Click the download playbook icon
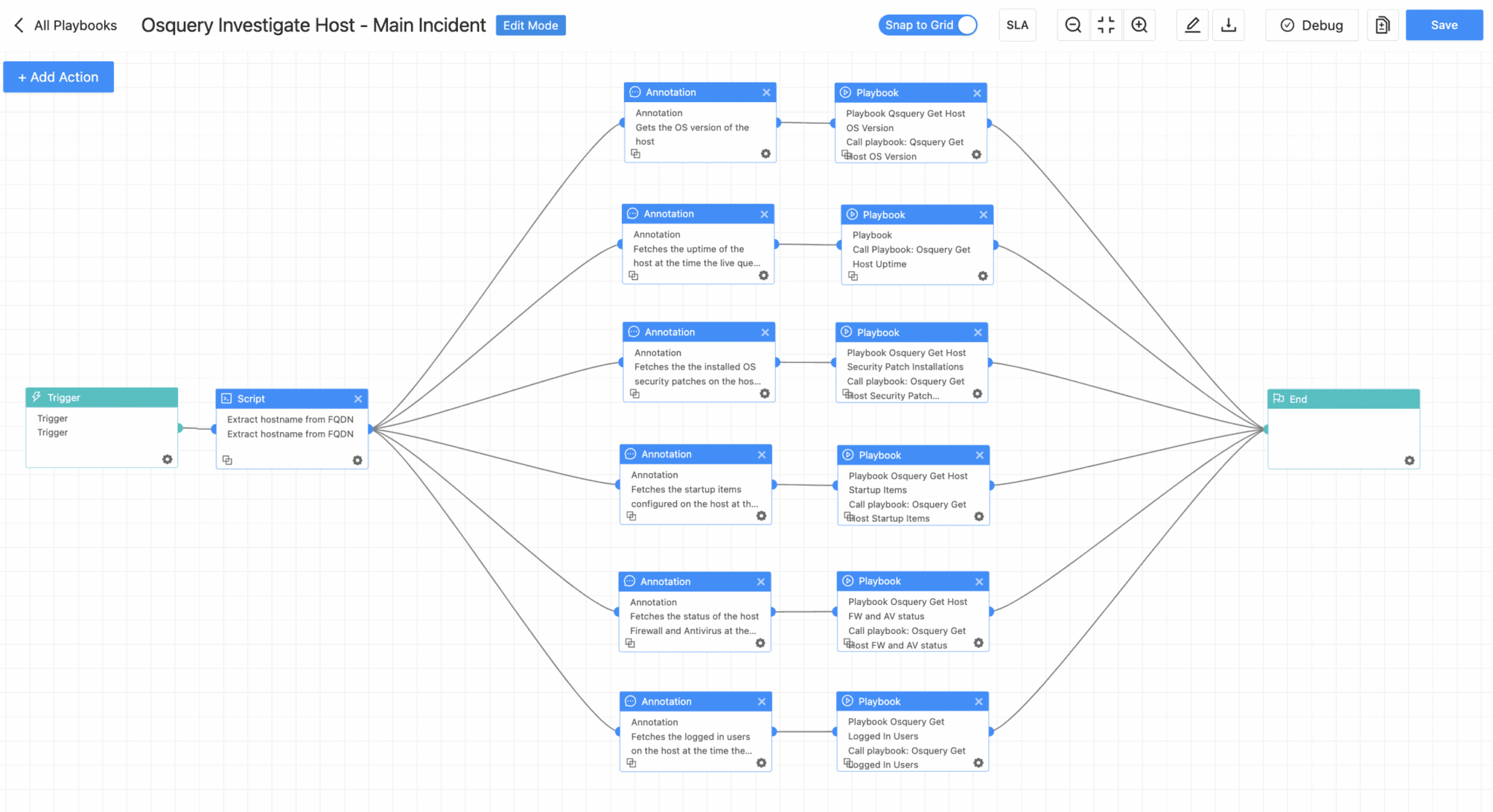Viewport: 1493px width, 812px height. 1229,25
